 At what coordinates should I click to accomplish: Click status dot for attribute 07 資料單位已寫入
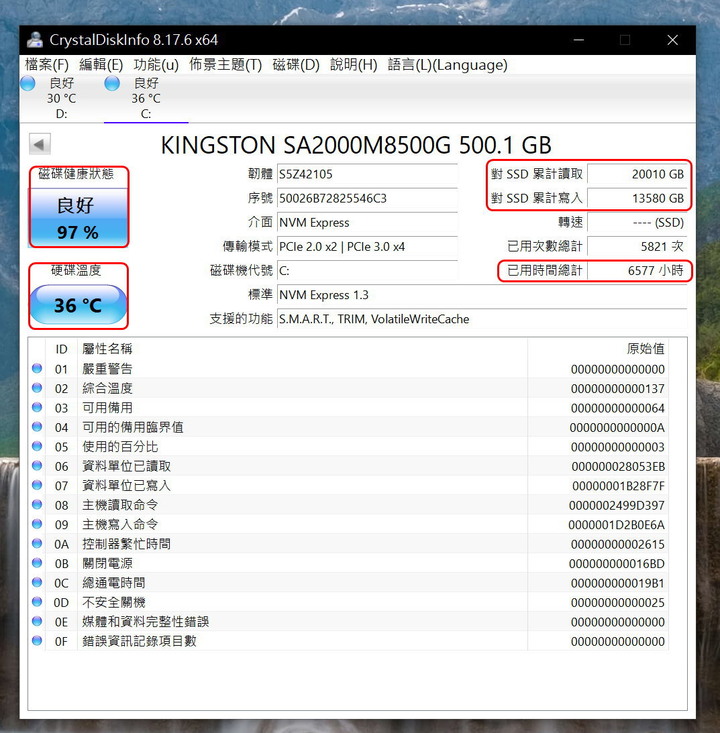[x=37, y=485]
